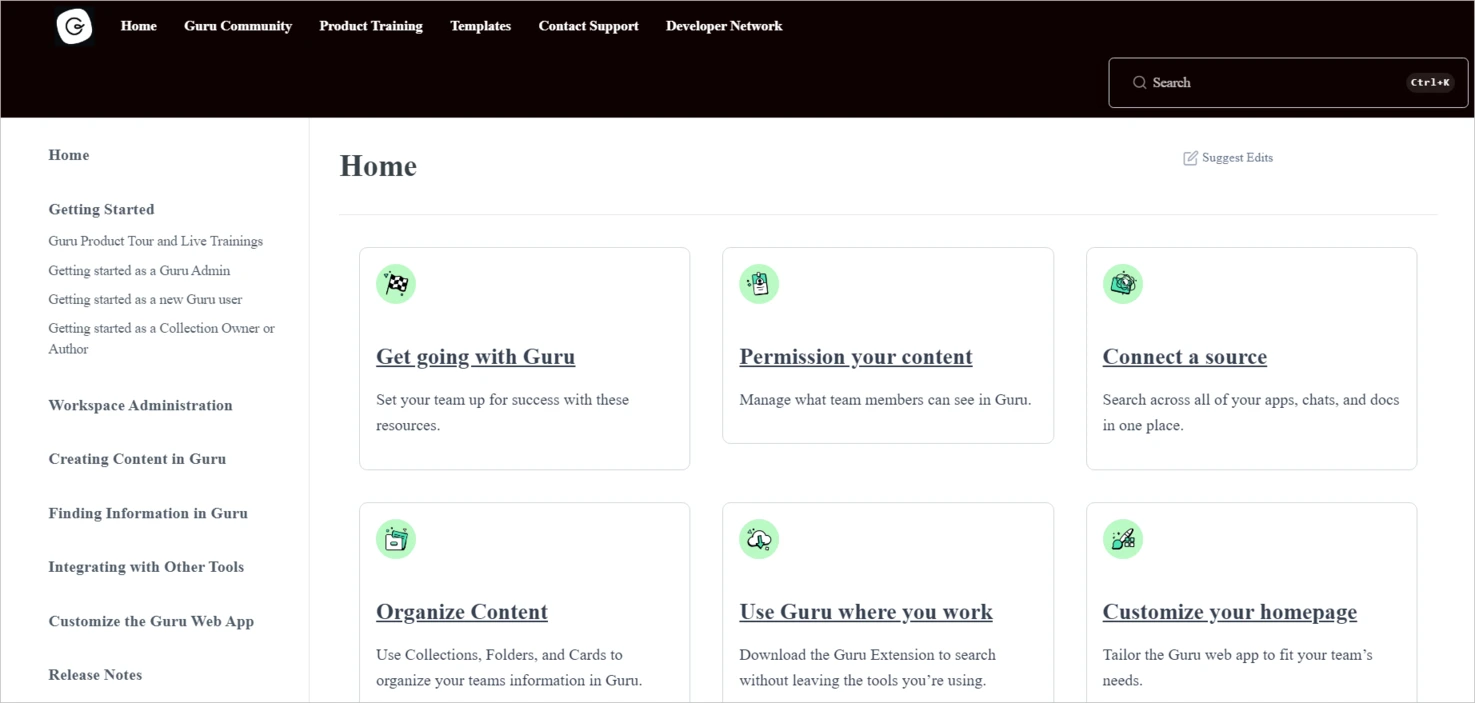Expand the Creating Content in Guru section

click(137, 459)
